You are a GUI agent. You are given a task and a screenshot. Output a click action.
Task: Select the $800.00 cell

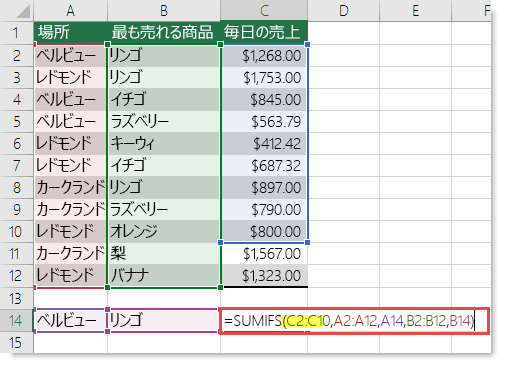click(264, 231)
